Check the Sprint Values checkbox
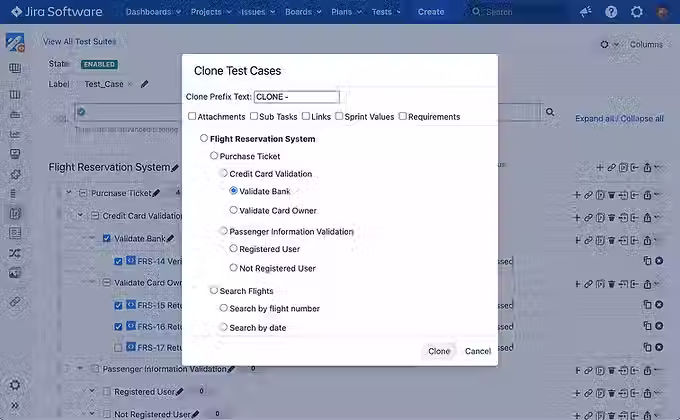This screenshot has height=420, width=680. pyautogui.click(x=339, y=116)
